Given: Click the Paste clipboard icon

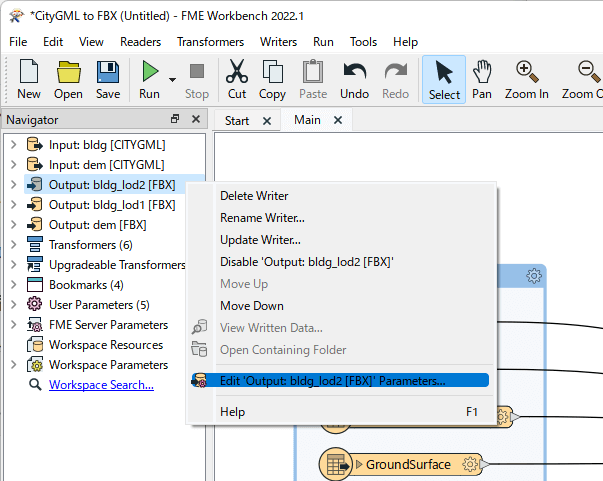Looking at the screenshot, I should 313,71.
